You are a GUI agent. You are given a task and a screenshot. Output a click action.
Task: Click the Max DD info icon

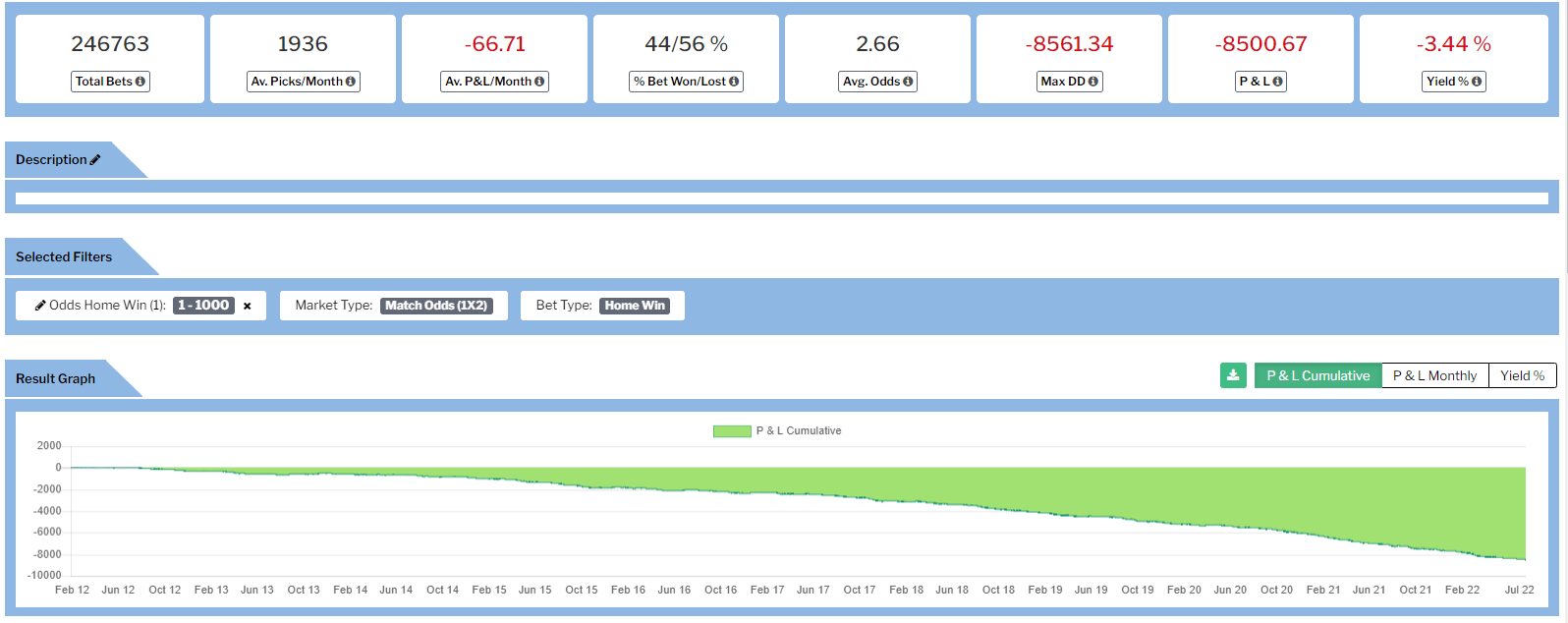[1093, 82]
